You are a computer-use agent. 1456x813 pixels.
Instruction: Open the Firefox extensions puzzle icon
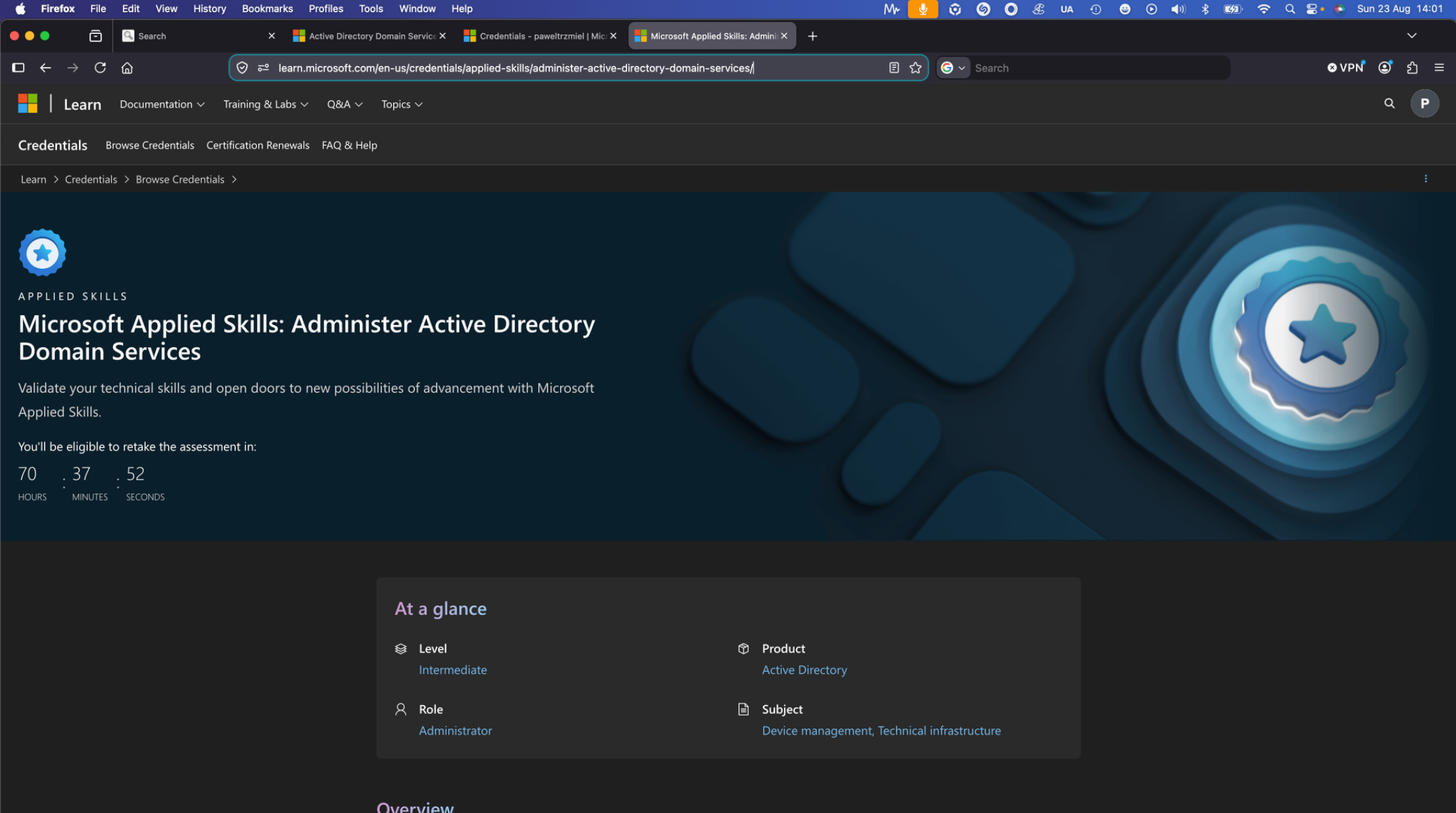click(1412, 68)
